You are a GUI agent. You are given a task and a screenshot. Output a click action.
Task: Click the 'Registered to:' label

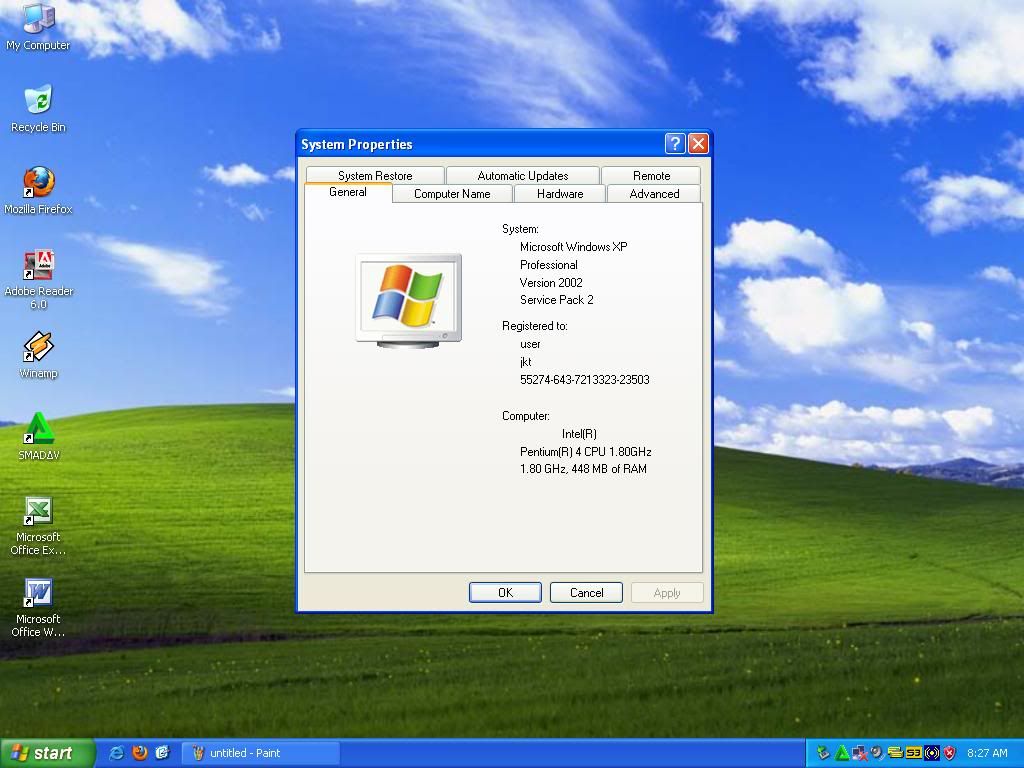pyautogui.click(x=535, y=326)
